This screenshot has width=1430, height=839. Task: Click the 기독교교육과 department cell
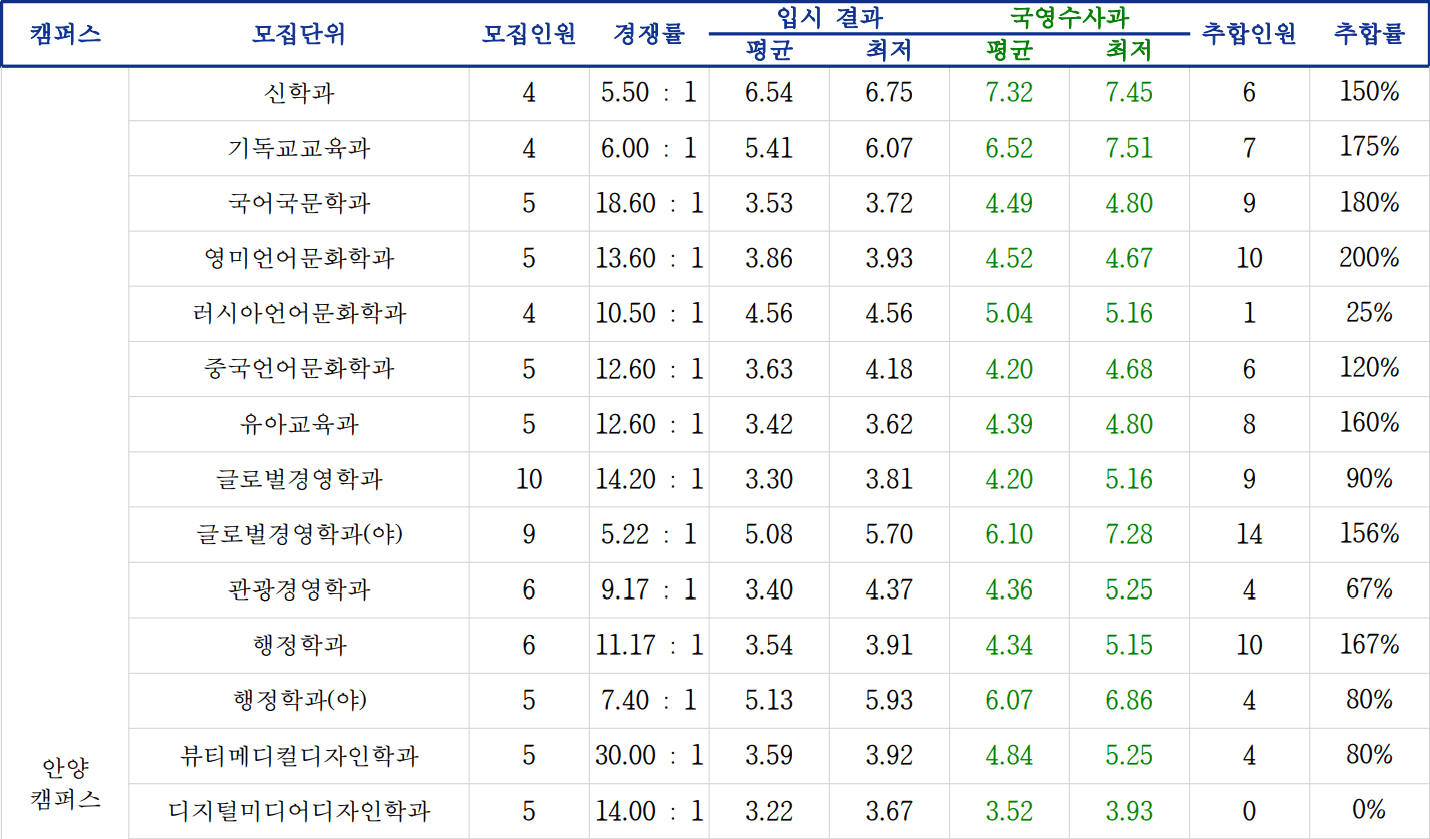tap(299, 148)
